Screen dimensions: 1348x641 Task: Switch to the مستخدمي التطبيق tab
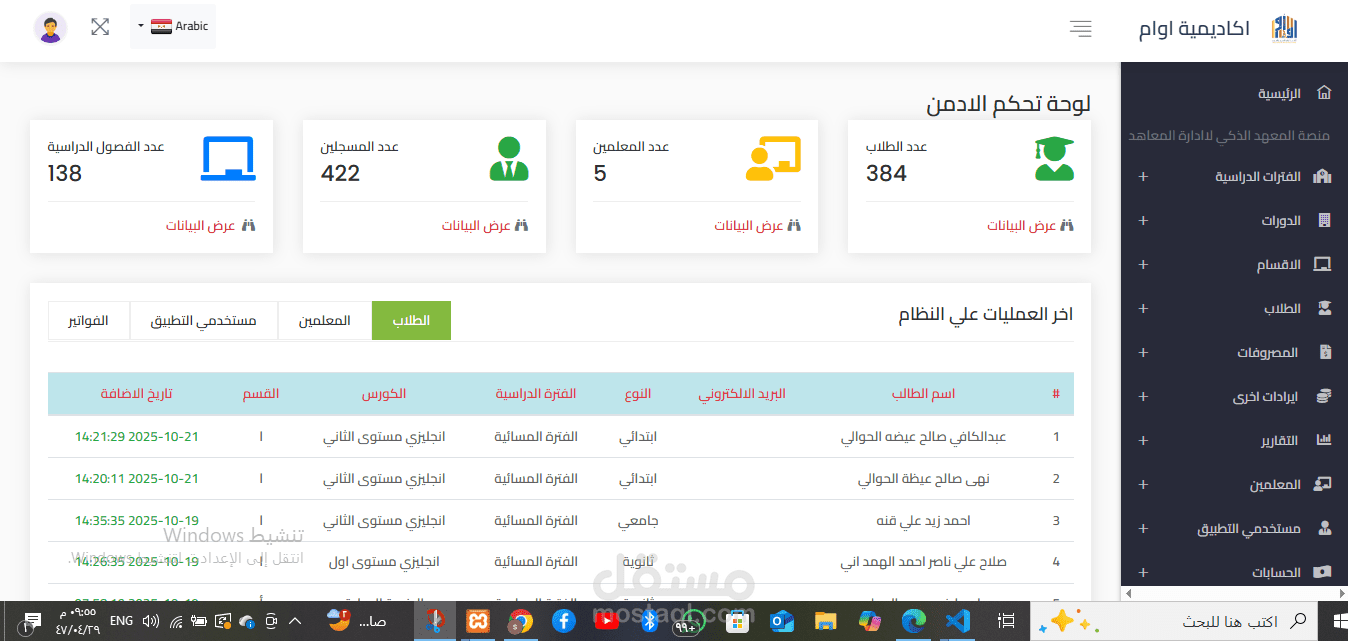click(204, 321)
